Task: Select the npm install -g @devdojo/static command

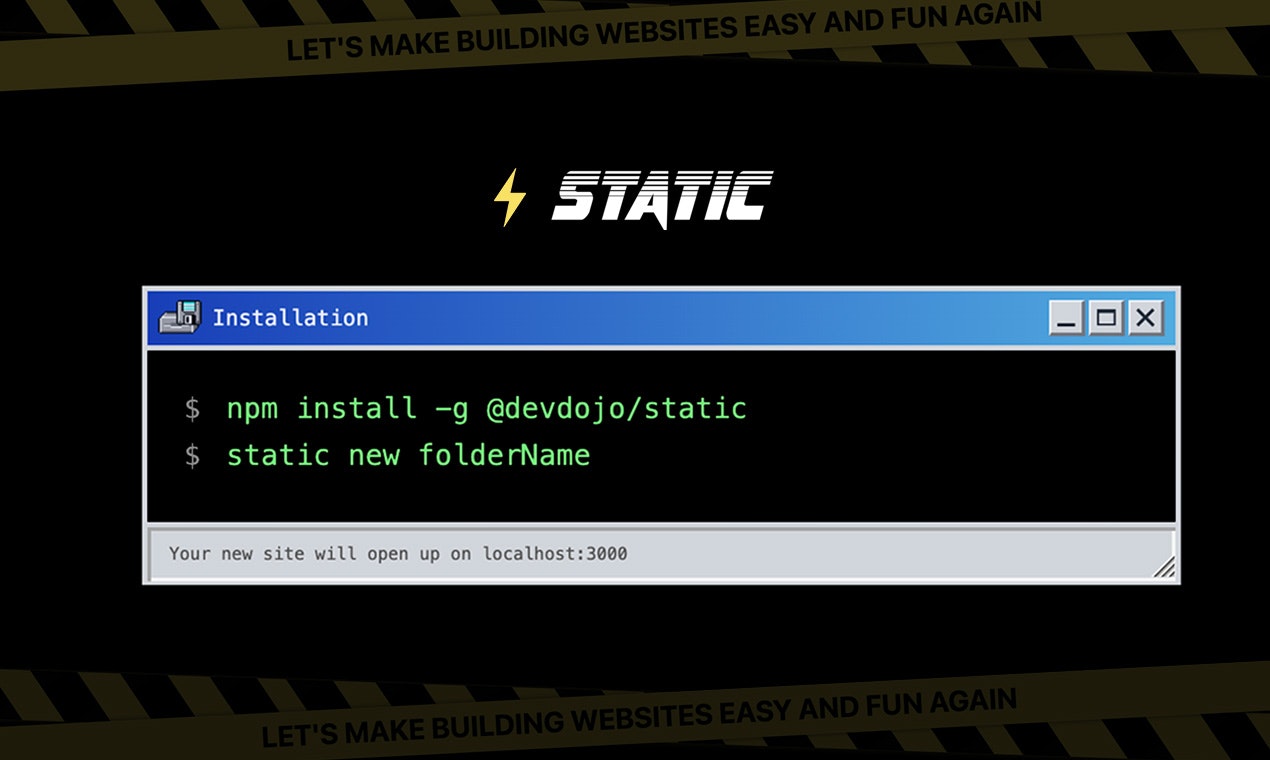Action: point(486,409)
